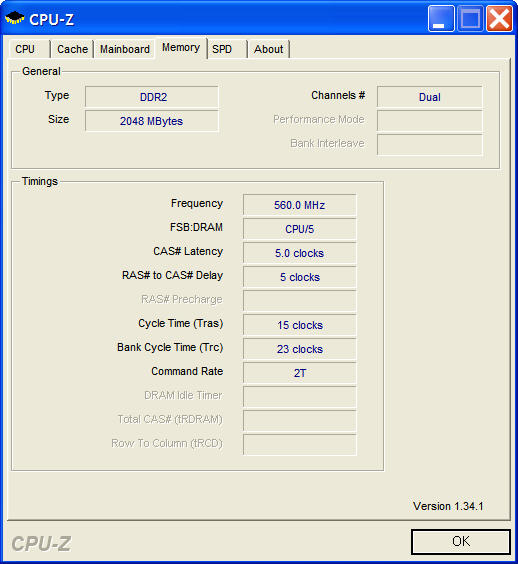Click the CAS# Latency label
This screenshot has width=518, height=564.
[x=188, y=251]
